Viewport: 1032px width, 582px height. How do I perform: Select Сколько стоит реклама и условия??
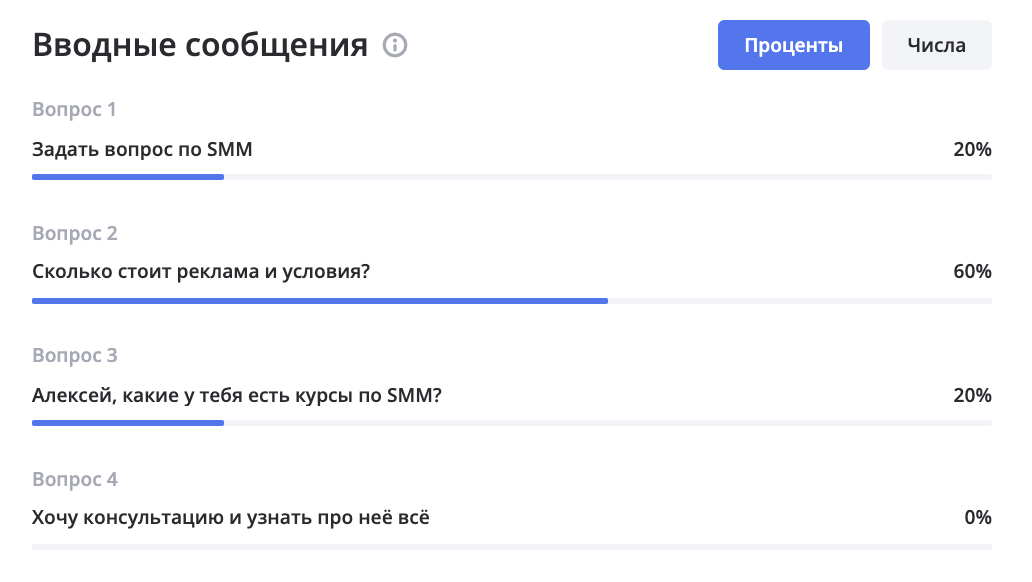coord(201,271)
